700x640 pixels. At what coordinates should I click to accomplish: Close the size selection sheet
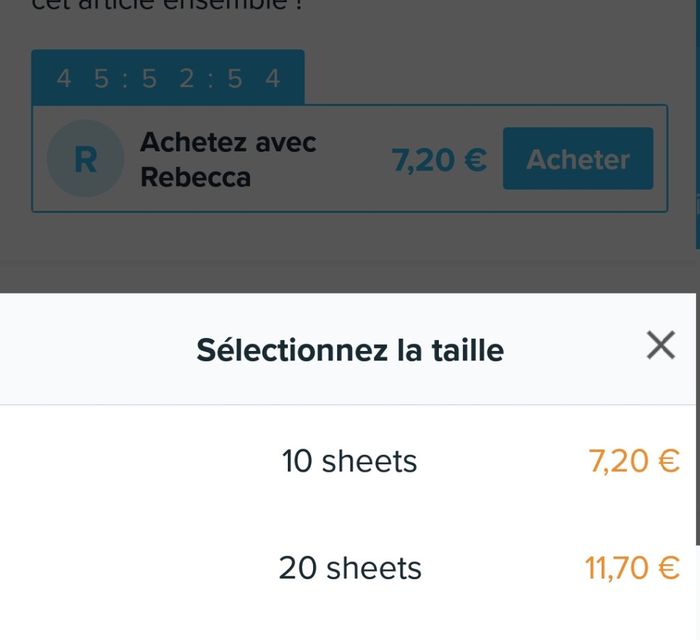(660, 346)
